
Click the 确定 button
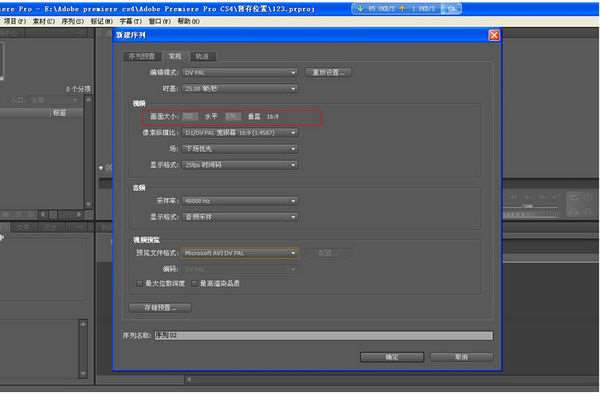[x=392, y=357]
